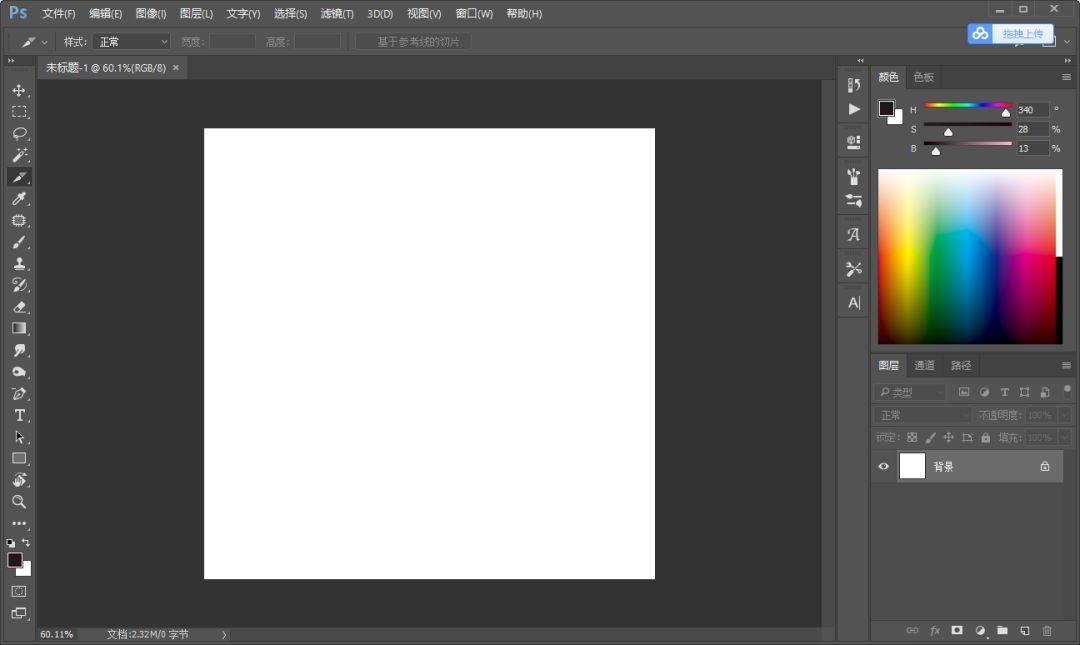Switch to the 通道 channels tab
The height and width of the screenshot is (645, 1080).
[x=924, y=365]
